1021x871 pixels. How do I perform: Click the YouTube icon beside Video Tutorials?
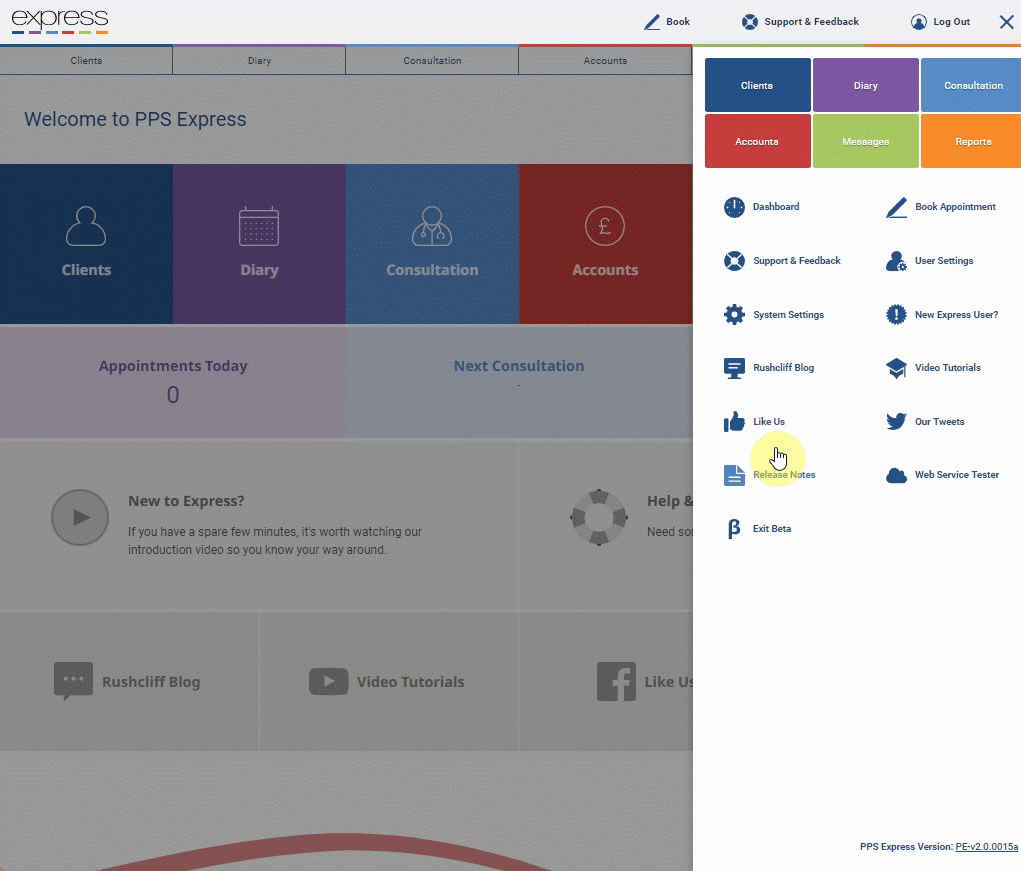[x=329, y=682]
